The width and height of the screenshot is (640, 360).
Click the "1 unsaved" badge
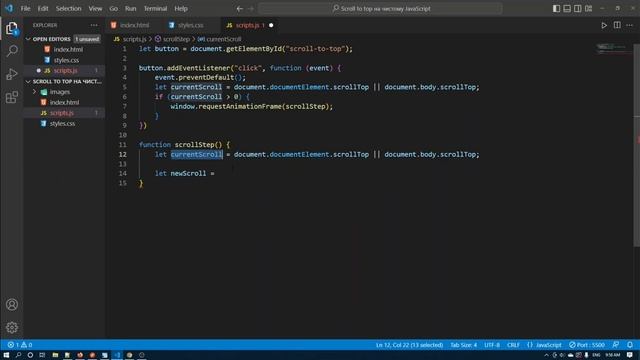pyautogui.click(x=87, y=39)
